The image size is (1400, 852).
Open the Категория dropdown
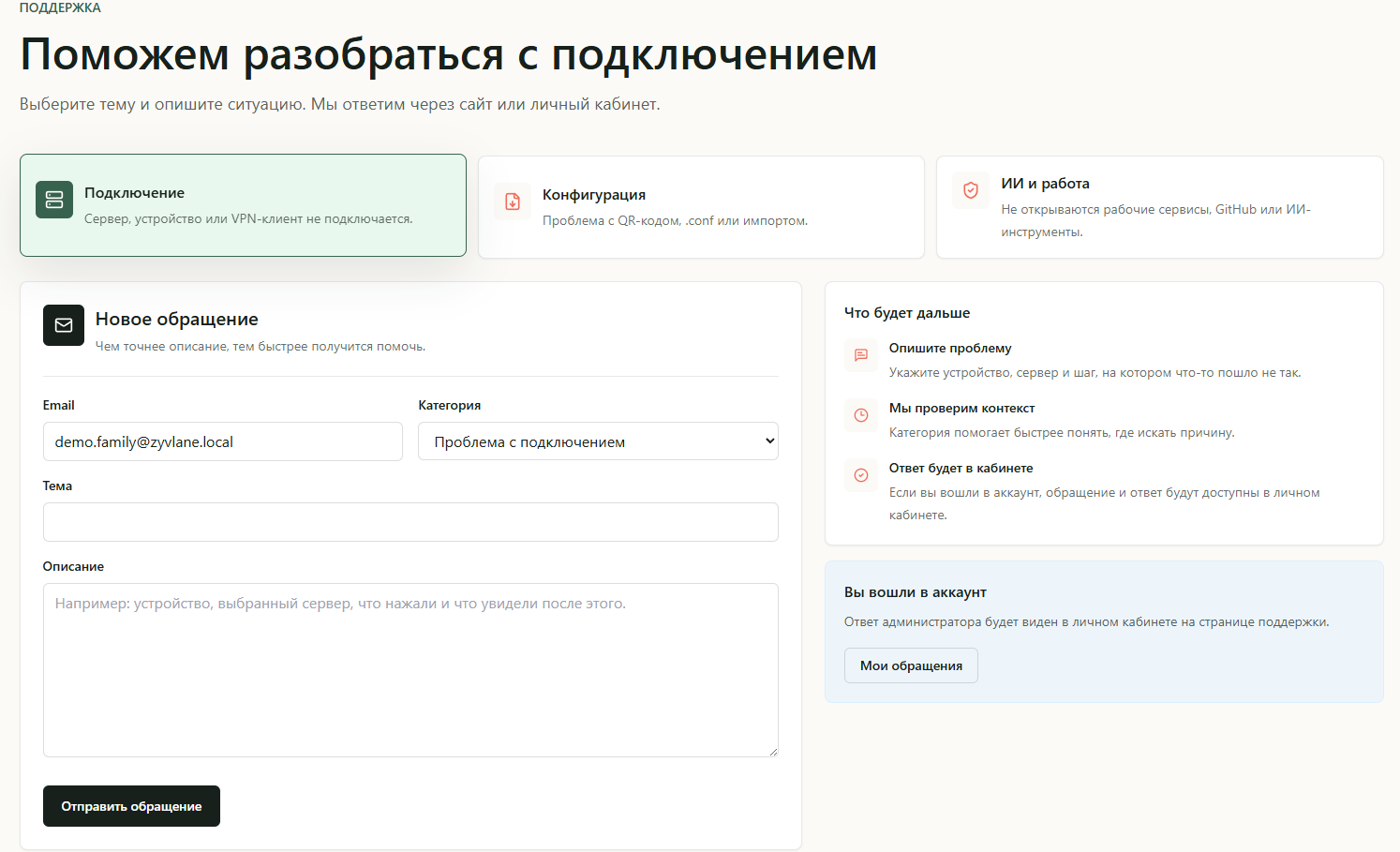(x=598, y=441)
